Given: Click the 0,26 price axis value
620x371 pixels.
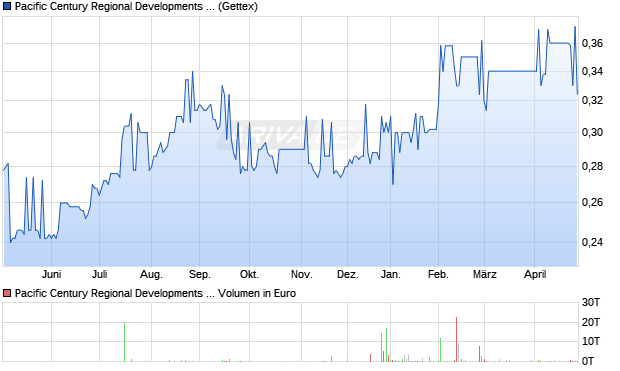Looking at the screenshot, I should coord(592,202).
